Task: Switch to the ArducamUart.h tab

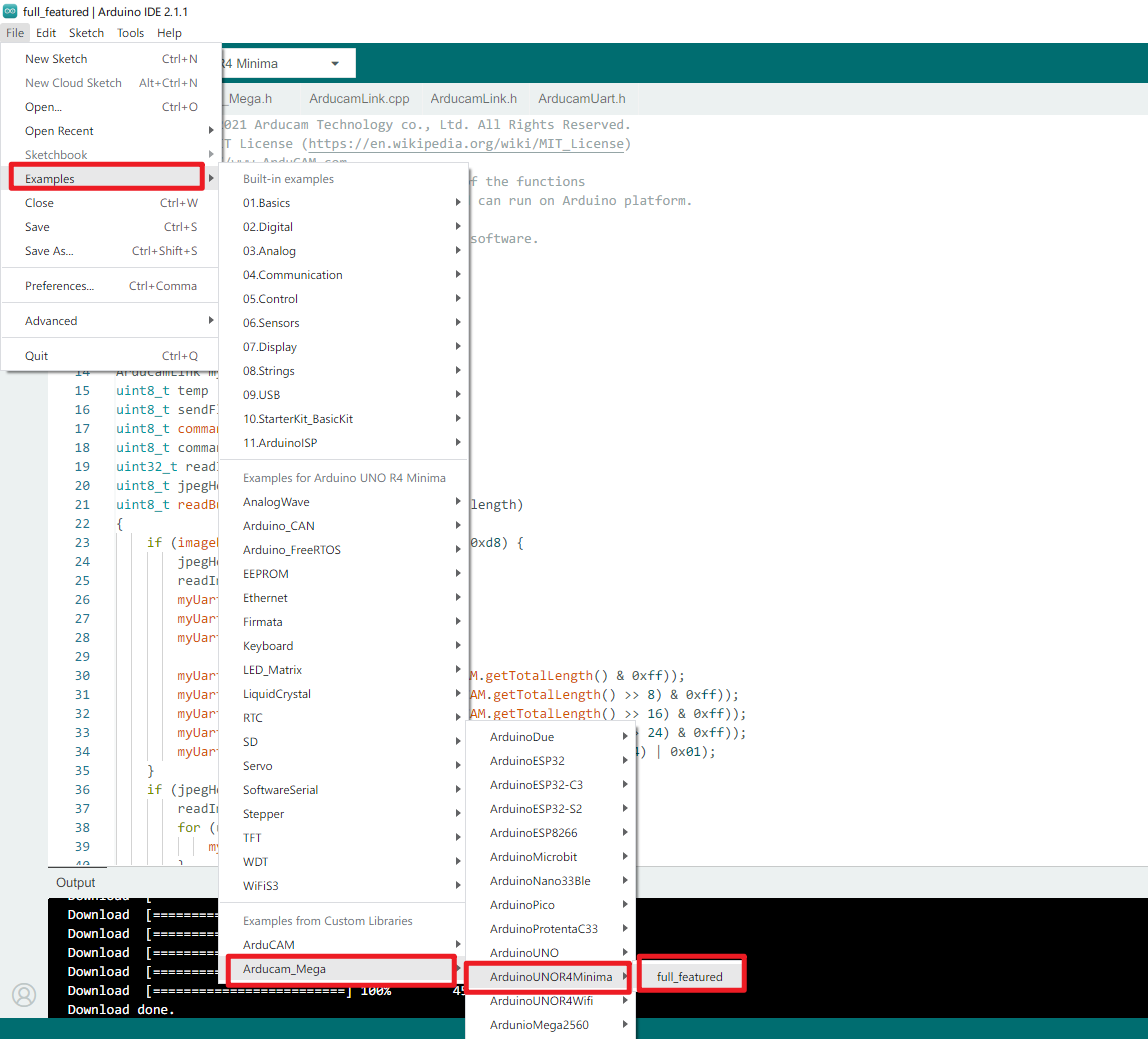Action: [581, 99]
